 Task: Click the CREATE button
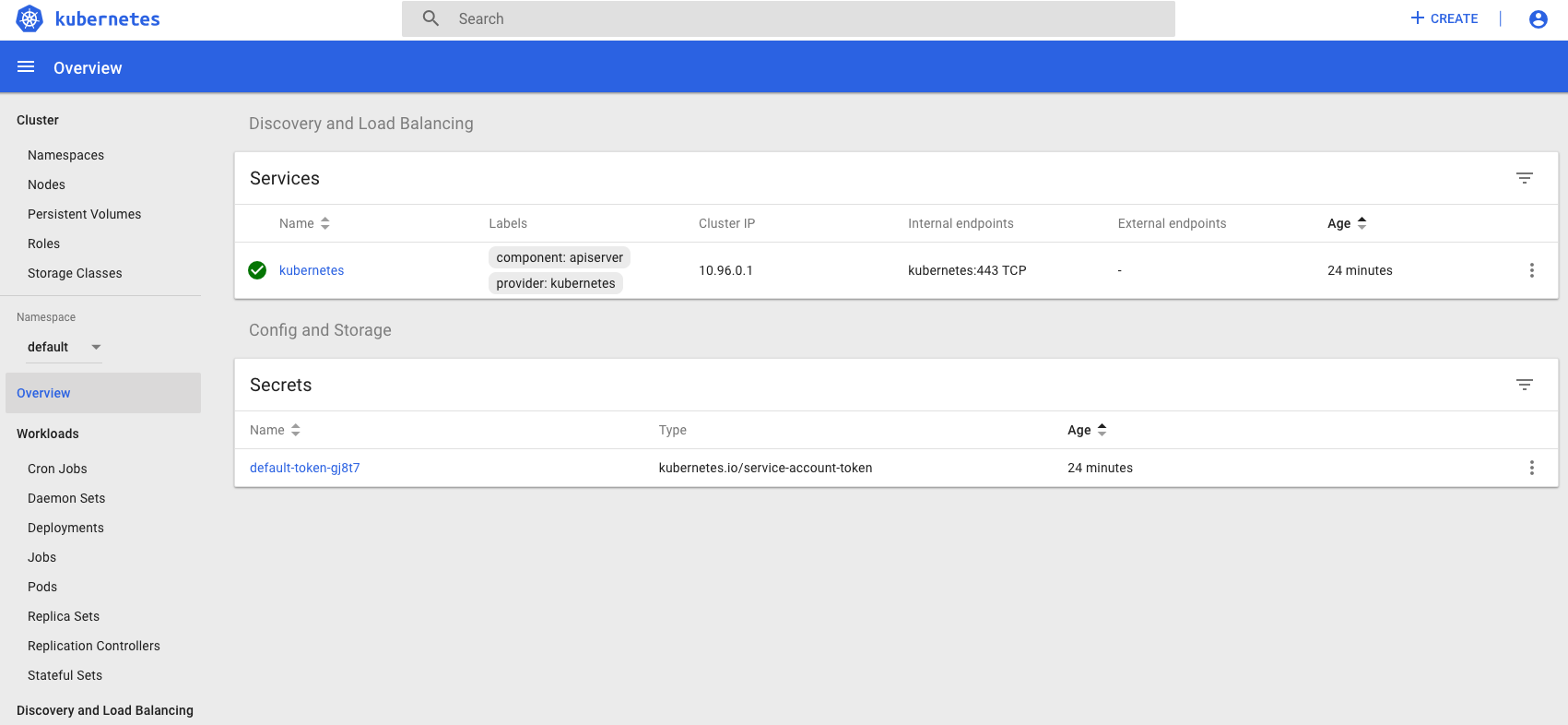pyautogui.click(x=1444, y=18)
